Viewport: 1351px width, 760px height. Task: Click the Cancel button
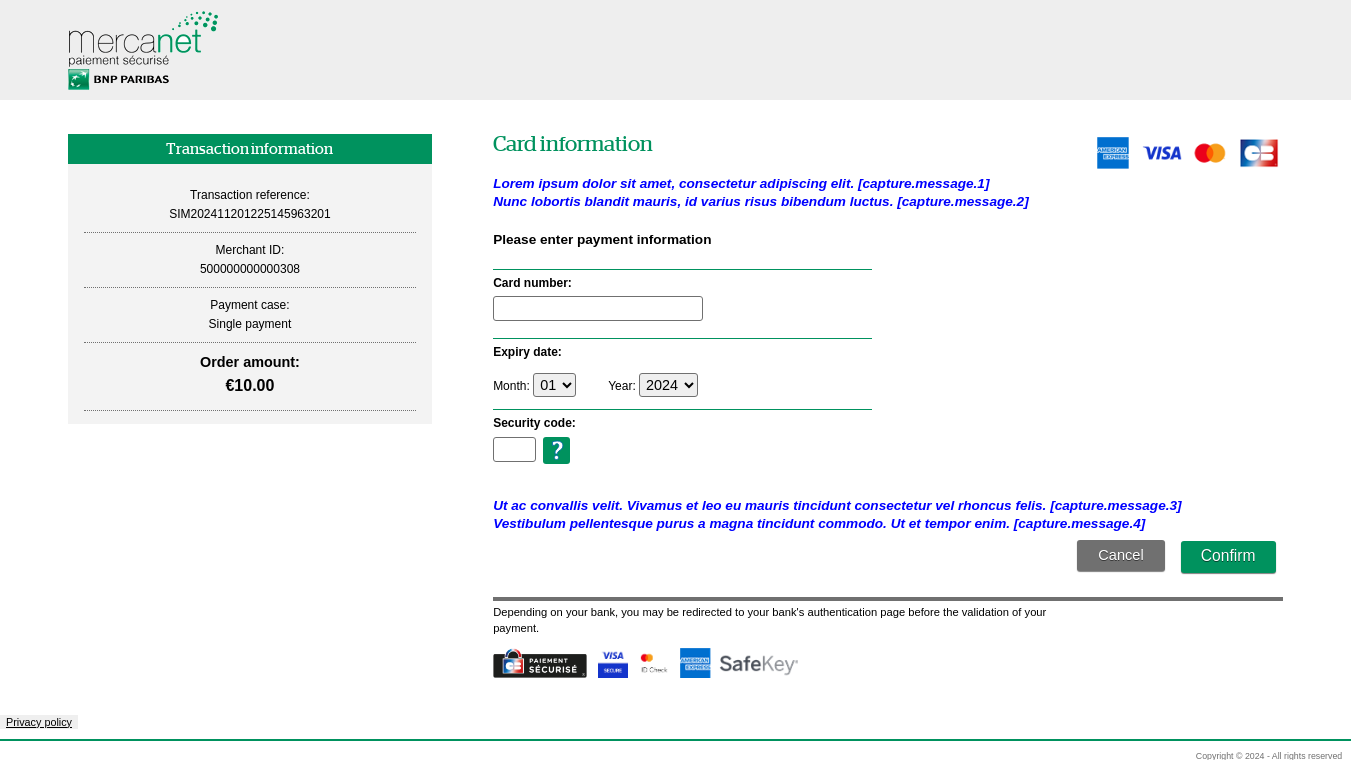pyautogui.click(x=1120, y=555)
